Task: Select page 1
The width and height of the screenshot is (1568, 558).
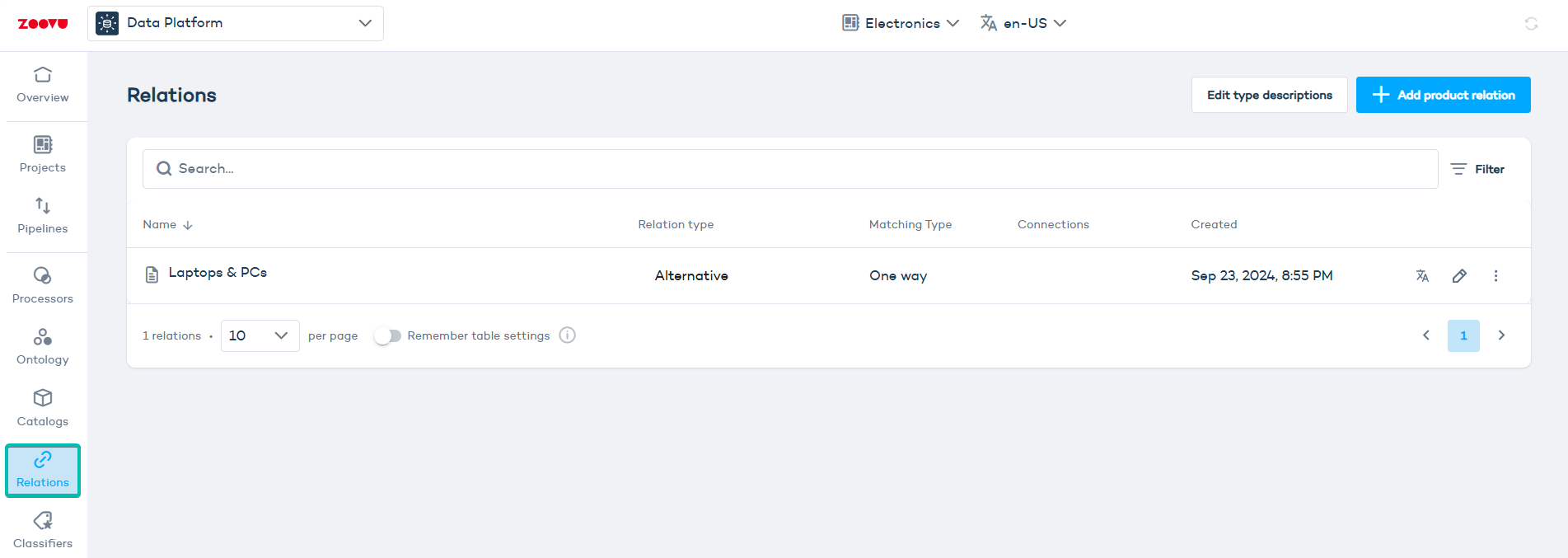Action: 1463,335
